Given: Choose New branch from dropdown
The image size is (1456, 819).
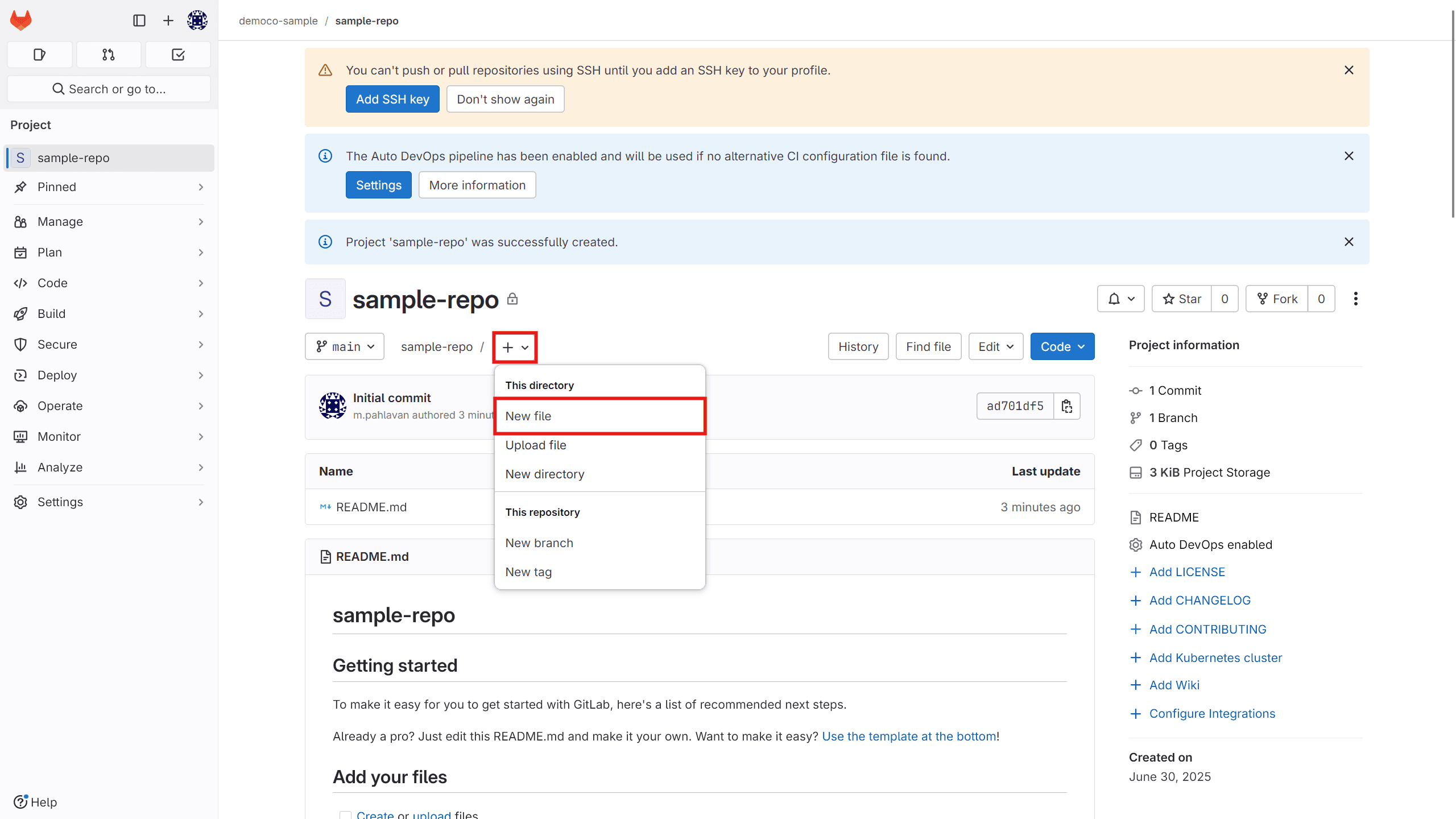Looking at the screenshot, I should pos(600,543).
